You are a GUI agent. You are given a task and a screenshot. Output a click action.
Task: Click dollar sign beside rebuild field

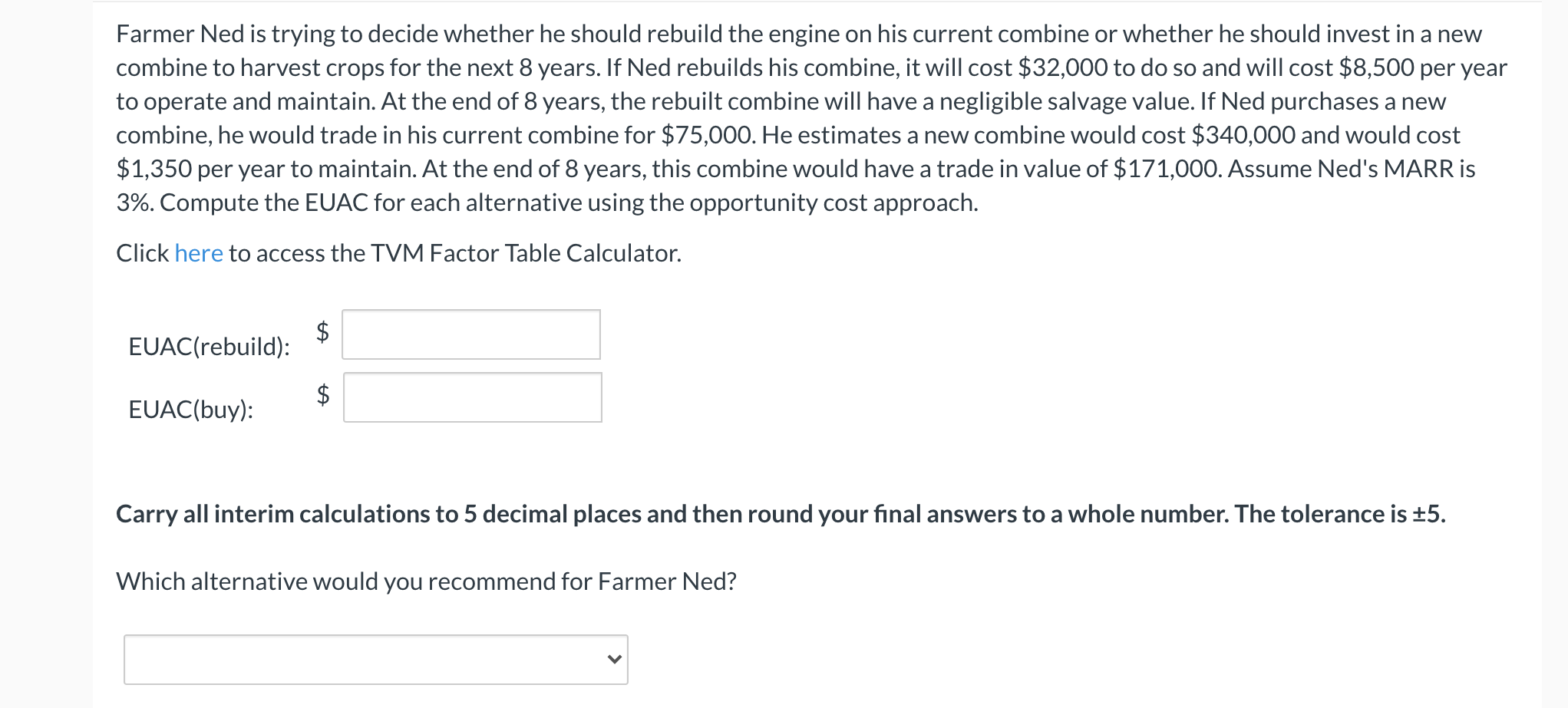click(x=322, y=331)
